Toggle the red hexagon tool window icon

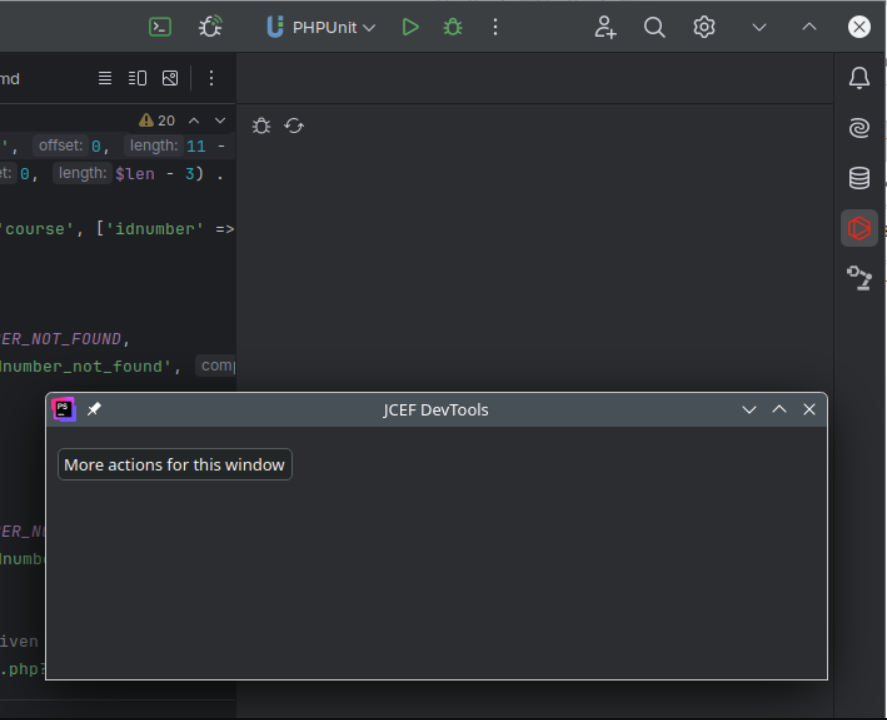(x=859, y=228)
